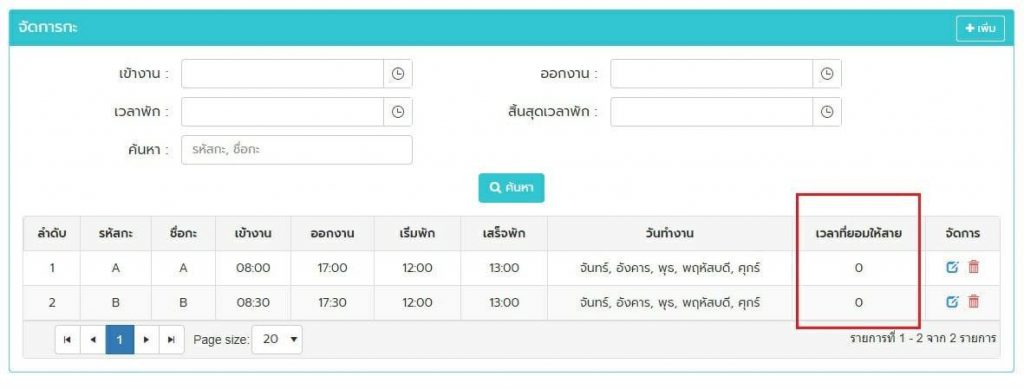This screenshot has width=1024, height=389.
Task: Go to previous page in pager
Action: click(93, 339)
